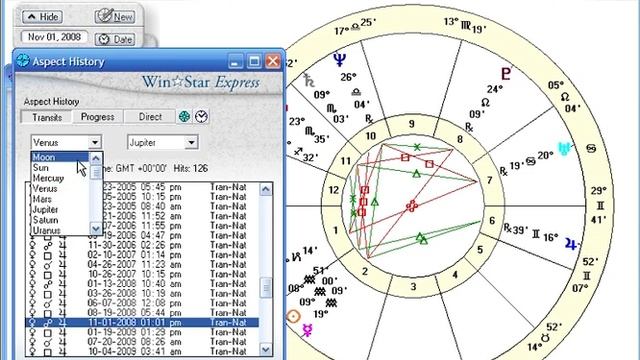Click the green trine triangle near house 8
This screenshot has height=360, width=640.
coord(416,173)
